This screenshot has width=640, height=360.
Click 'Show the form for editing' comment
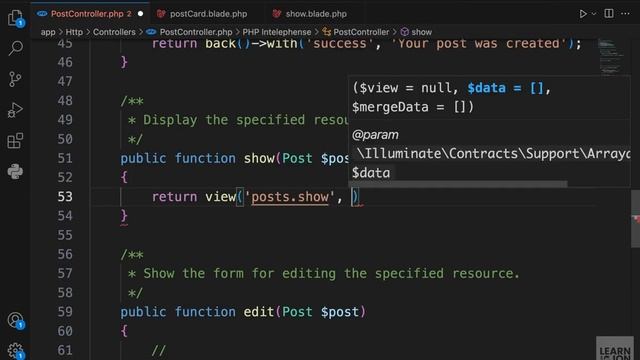pos(323,273)
